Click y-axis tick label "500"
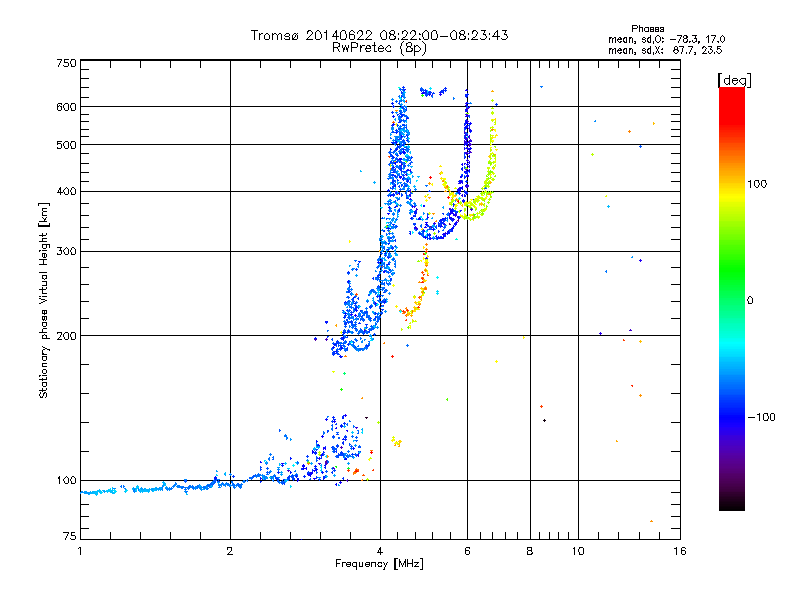This screenshot has height=600, width=800. point(67,145)
